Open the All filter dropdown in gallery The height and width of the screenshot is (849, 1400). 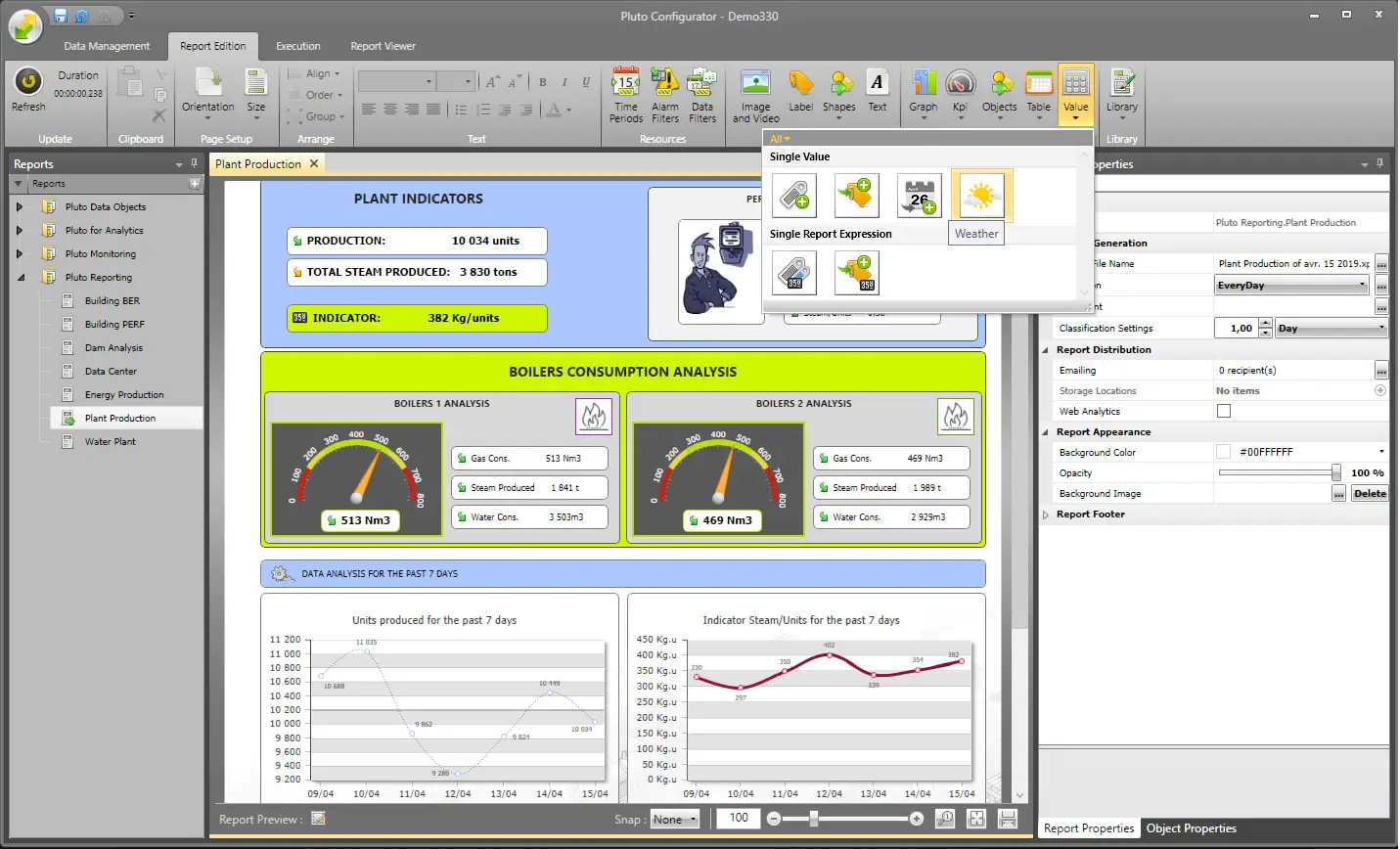coord(780,139)
